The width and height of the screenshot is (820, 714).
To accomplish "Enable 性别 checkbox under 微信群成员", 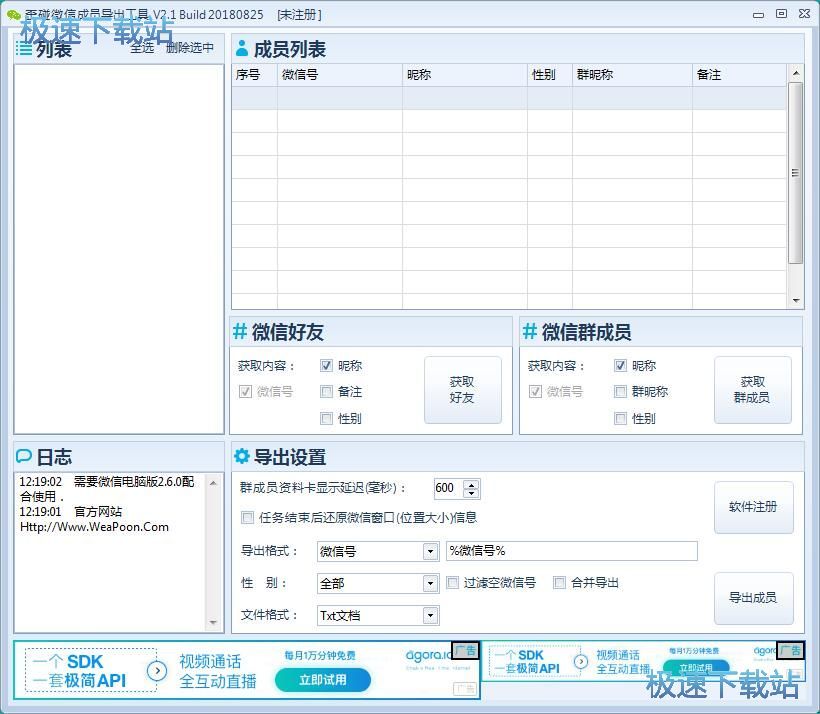I will pos(620,418).
